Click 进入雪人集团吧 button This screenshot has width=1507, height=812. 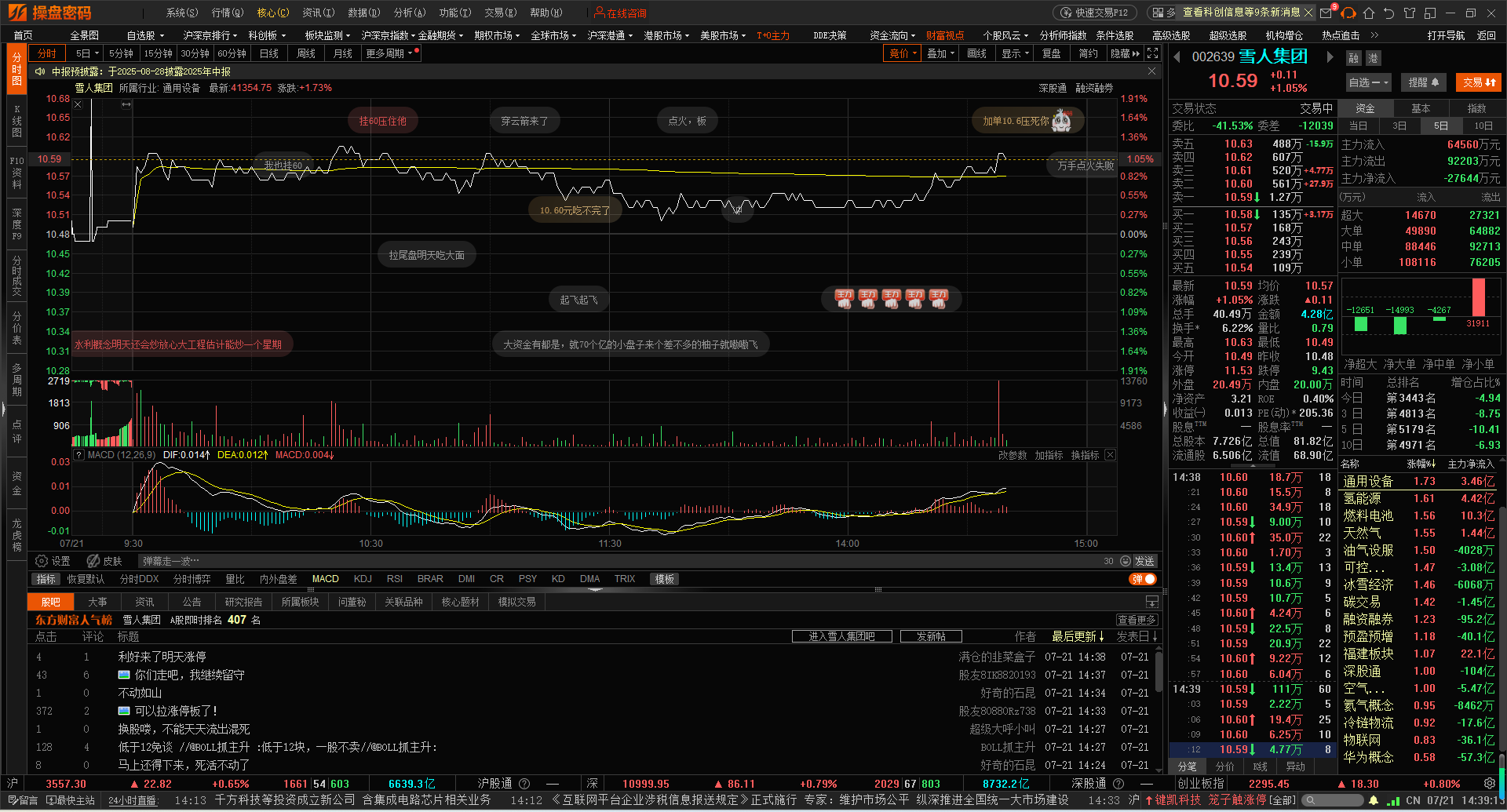click(x=841, y=636)
